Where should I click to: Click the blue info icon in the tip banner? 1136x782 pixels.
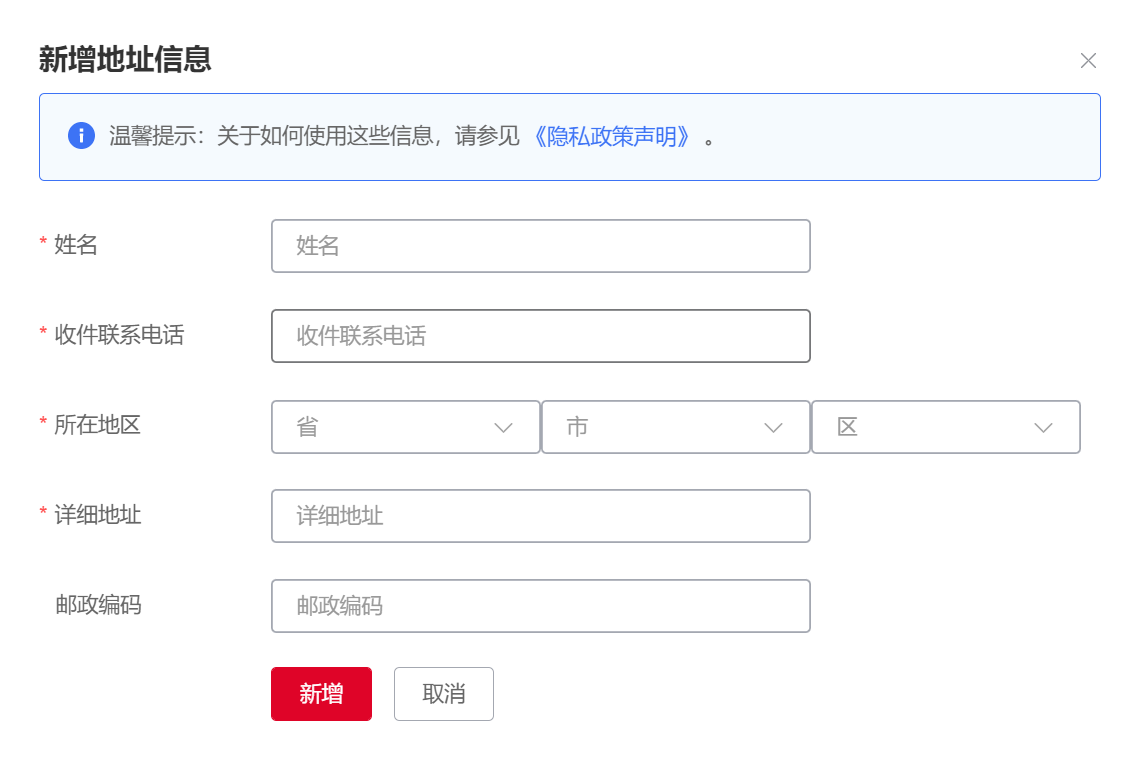(x=81, y=136)
